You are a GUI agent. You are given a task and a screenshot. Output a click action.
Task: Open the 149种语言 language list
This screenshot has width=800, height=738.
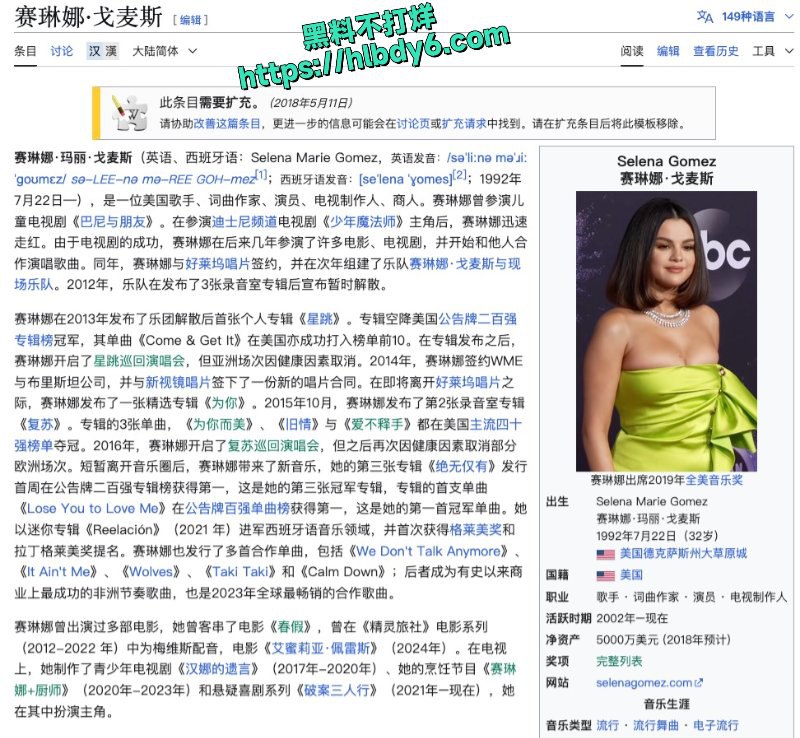[x=747, y=17]
